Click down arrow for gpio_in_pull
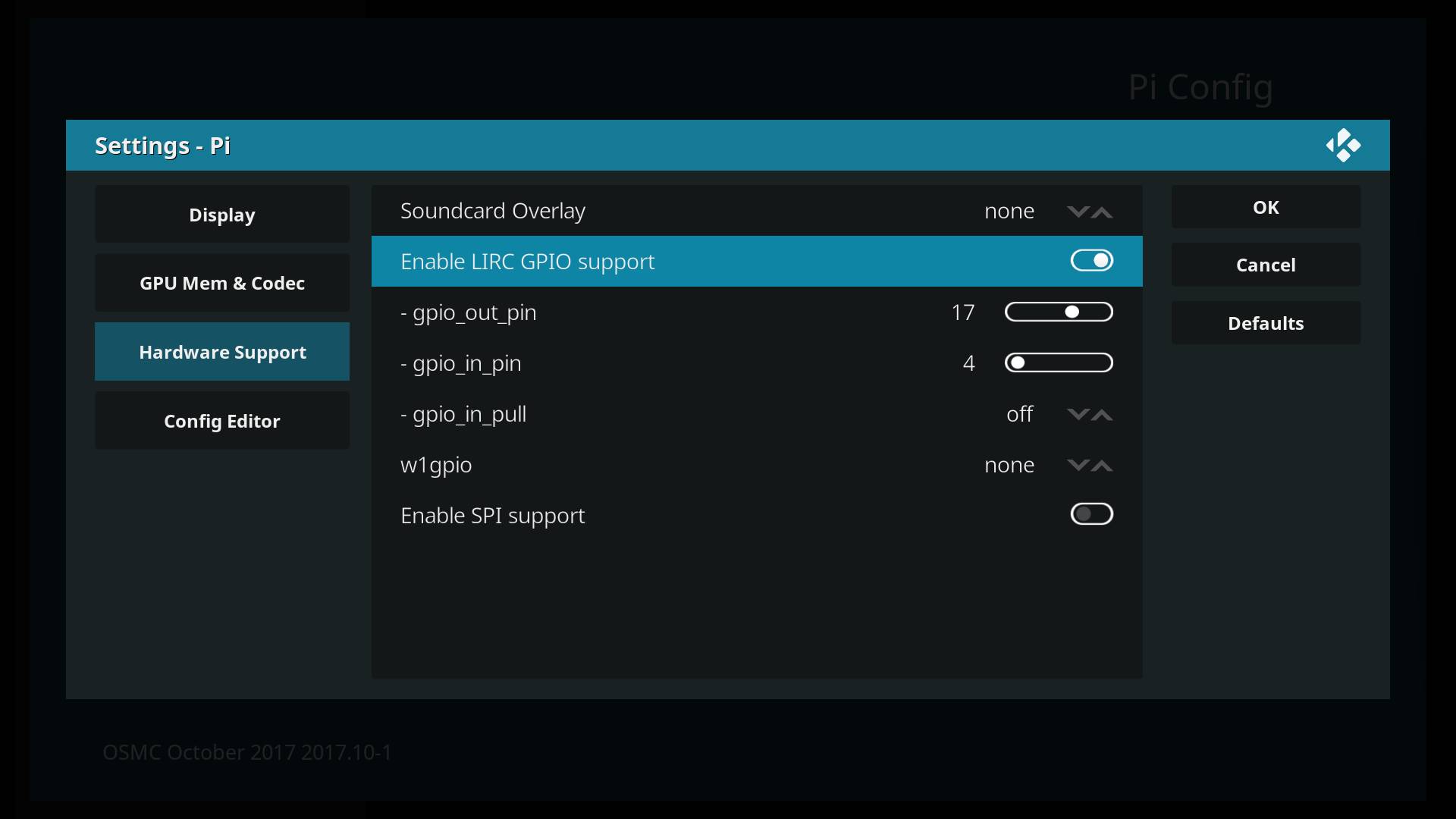Screen dimensions: 1456x819 tap(1078, 414)
